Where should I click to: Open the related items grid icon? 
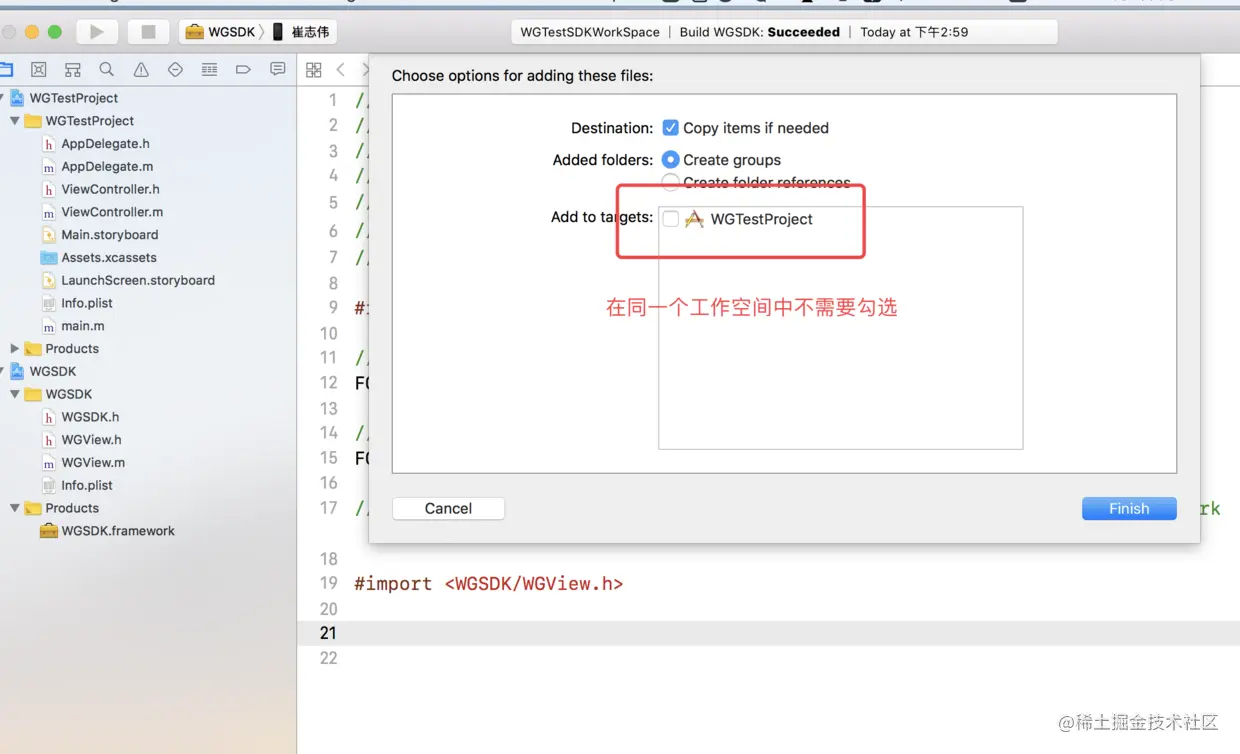[314, 70]
